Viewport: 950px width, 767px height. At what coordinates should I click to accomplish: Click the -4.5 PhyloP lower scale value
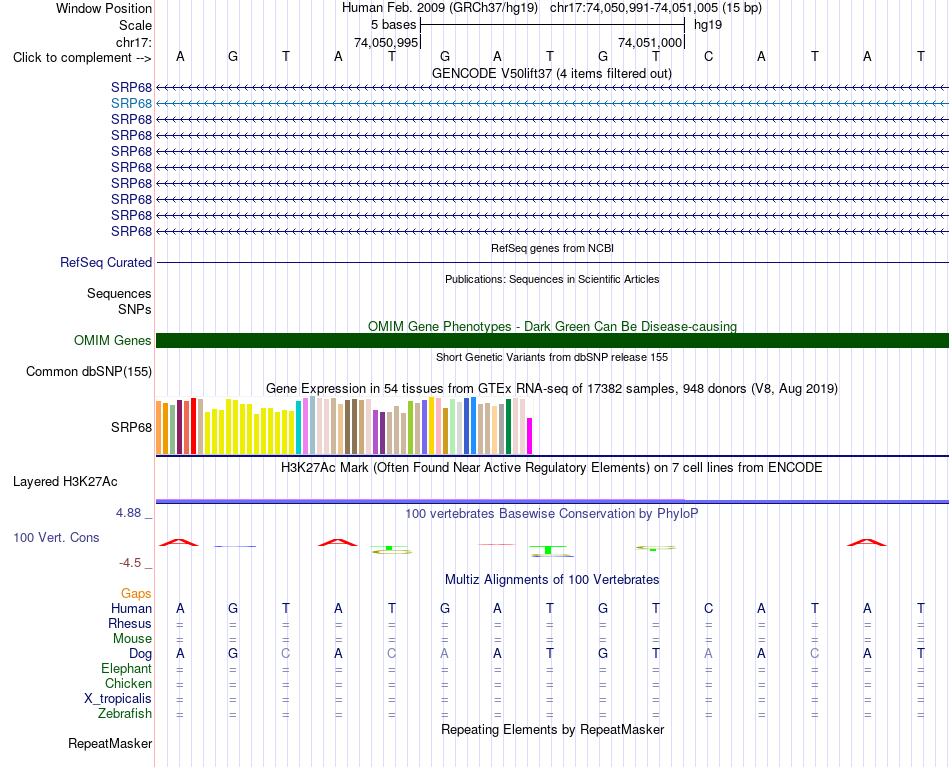(130, 563)
